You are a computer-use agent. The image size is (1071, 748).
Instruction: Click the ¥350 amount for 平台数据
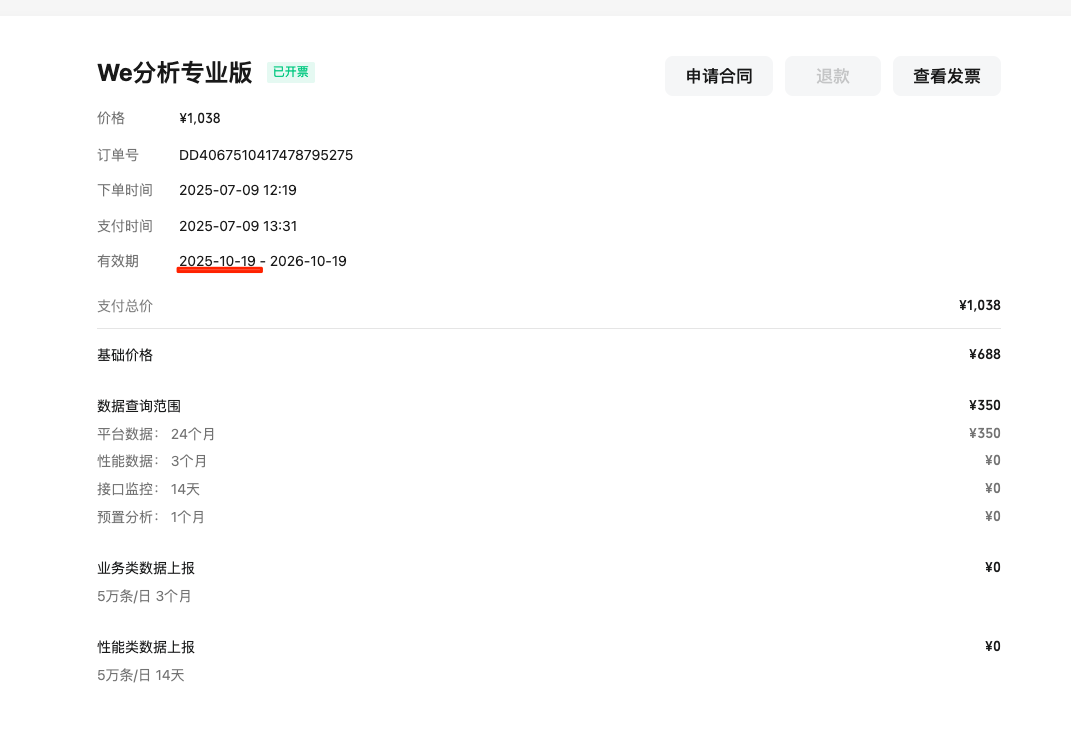tap(984, 433)
